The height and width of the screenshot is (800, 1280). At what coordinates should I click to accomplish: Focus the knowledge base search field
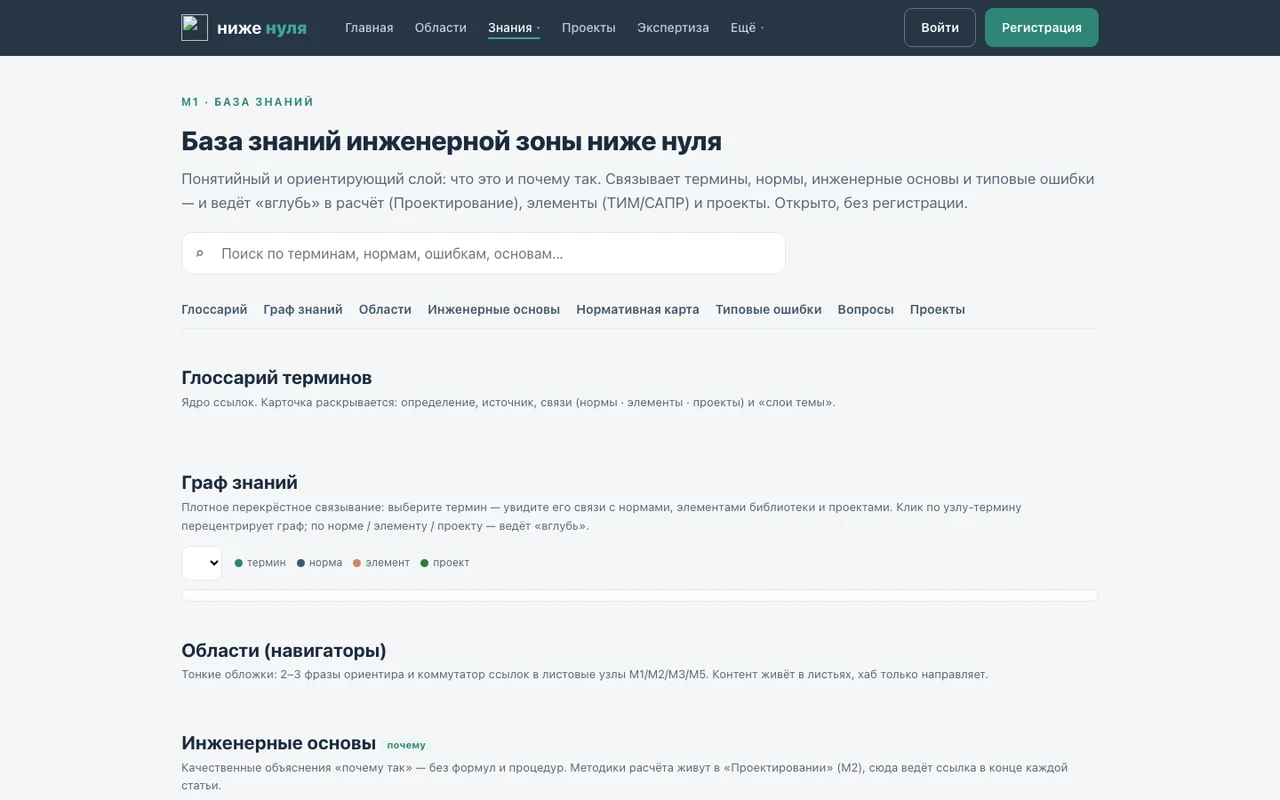point(483,254)
